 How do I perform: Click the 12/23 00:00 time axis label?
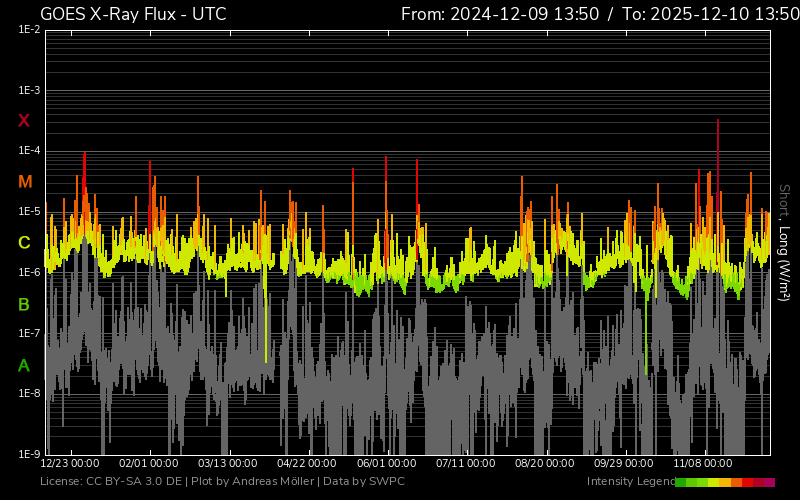(x=70, y=464)
